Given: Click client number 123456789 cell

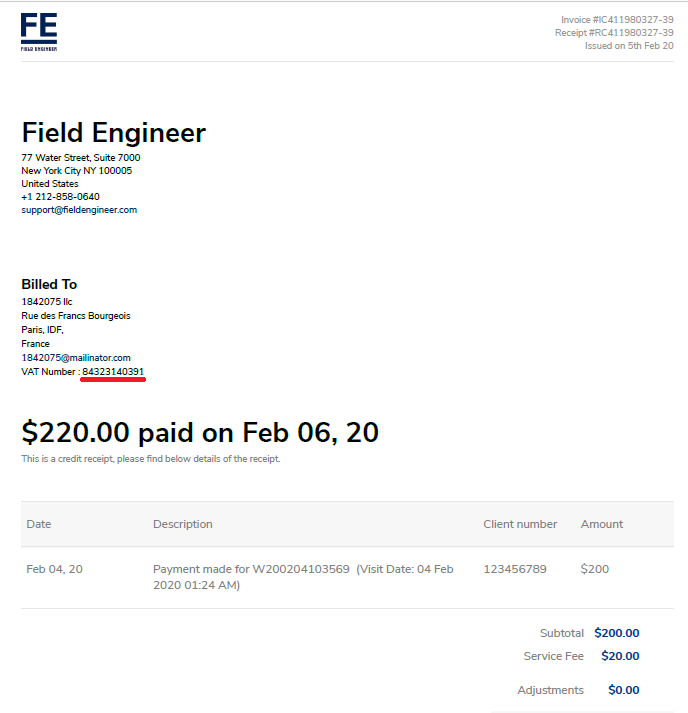Looking at the screenshot, I should (515, 569).
